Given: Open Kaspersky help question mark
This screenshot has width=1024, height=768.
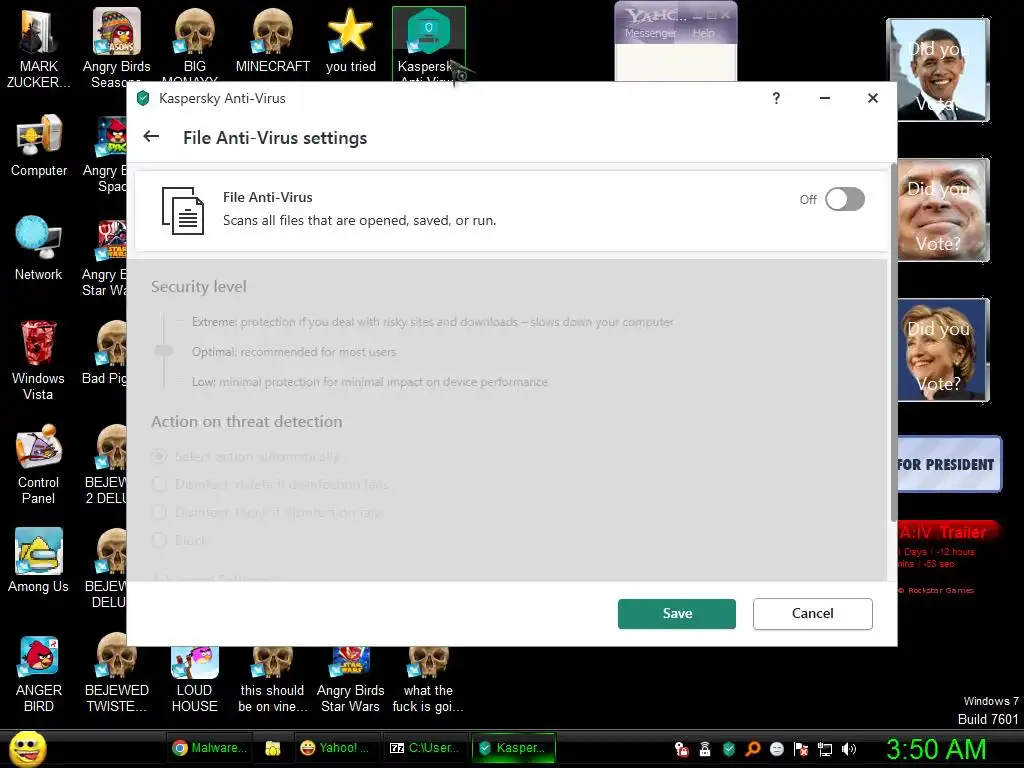Looking at the screenshot, I should 776,98.
